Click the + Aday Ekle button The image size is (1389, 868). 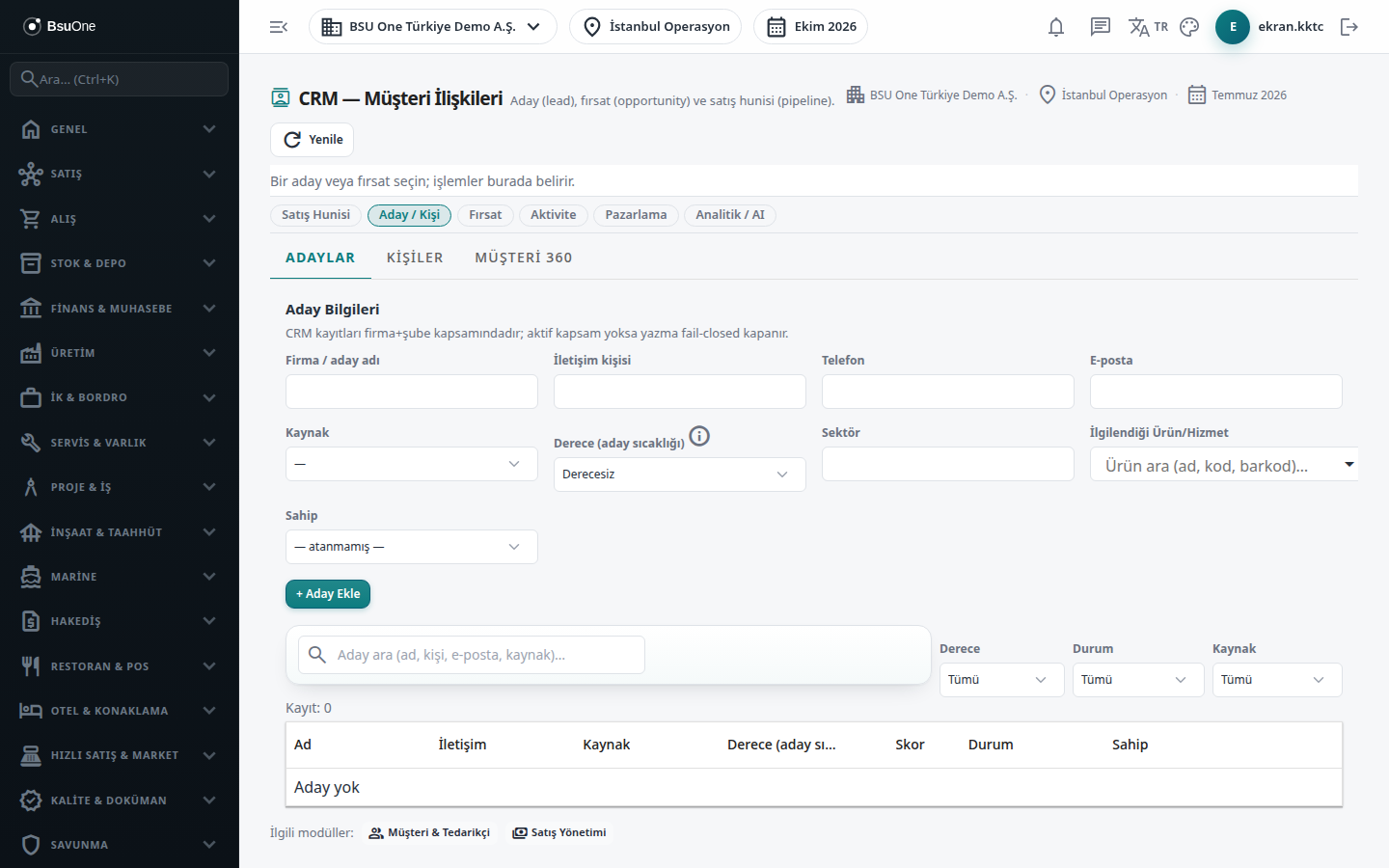[328, 594]
